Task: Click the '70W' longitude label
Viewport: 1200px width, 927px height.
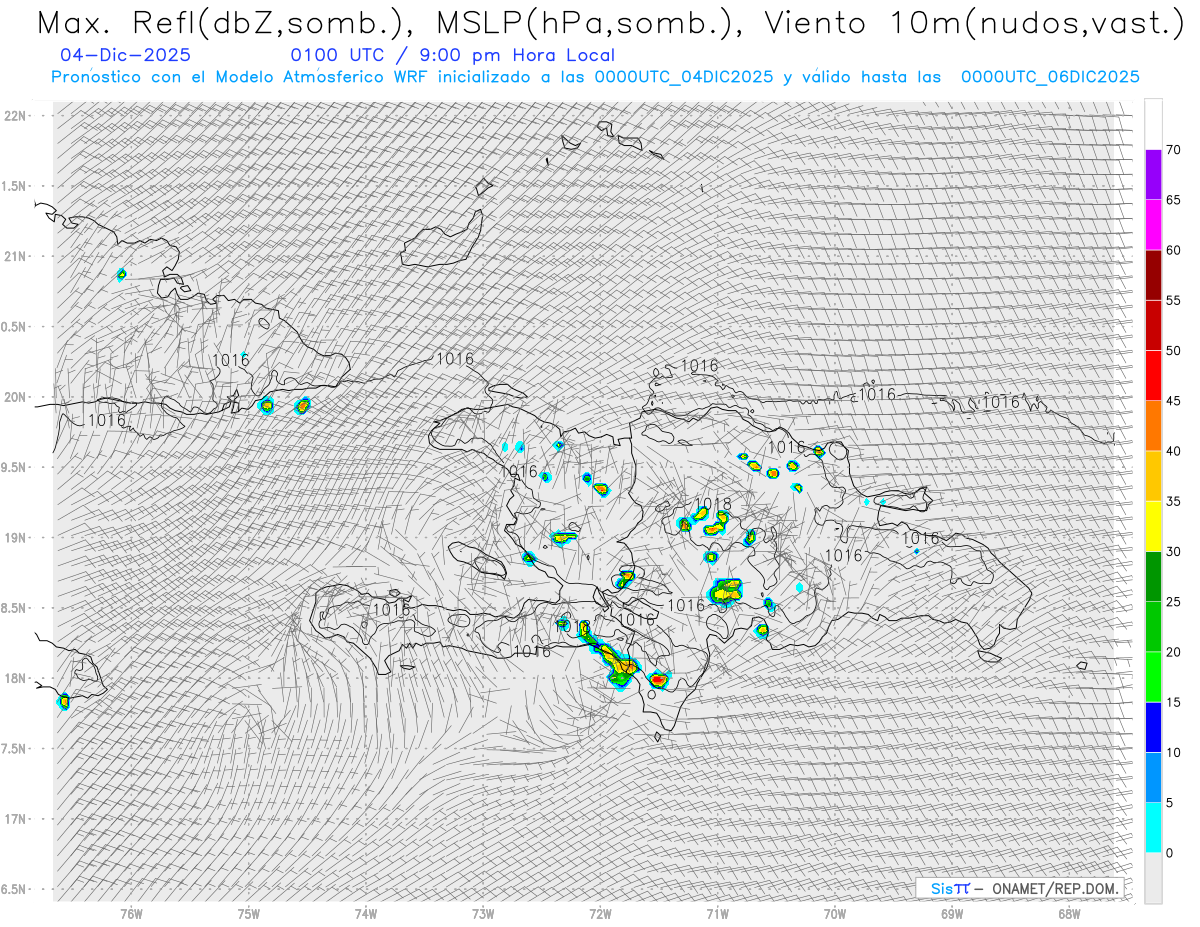Action: [834, 914]
